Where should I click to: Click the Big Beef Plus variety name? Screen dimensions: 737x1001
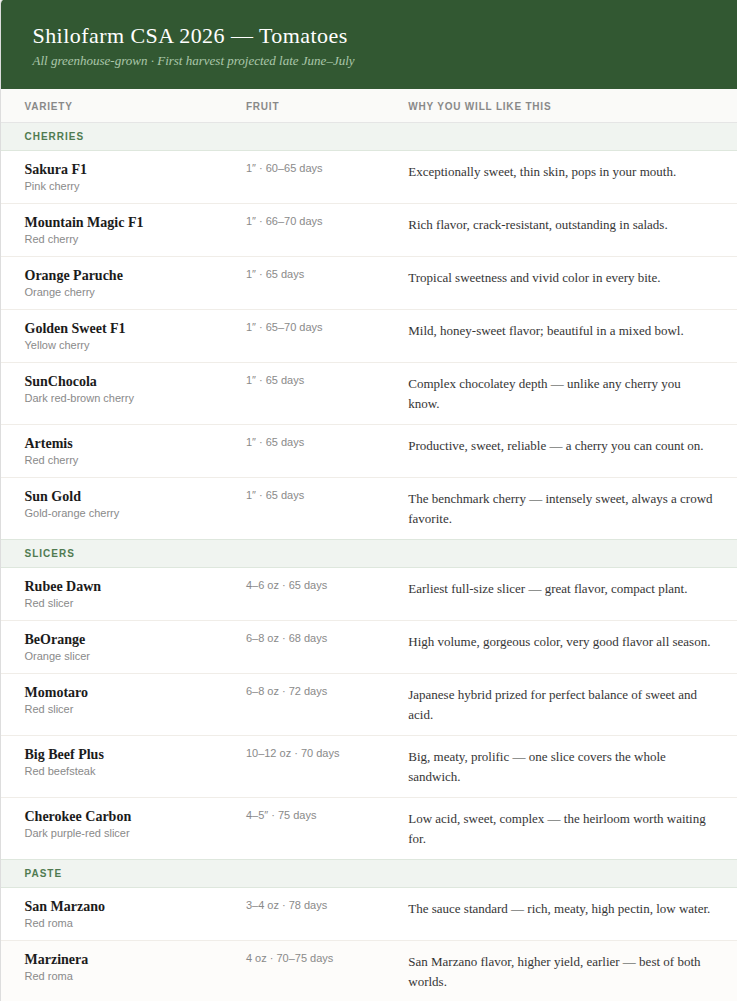(x=64, y=754)
